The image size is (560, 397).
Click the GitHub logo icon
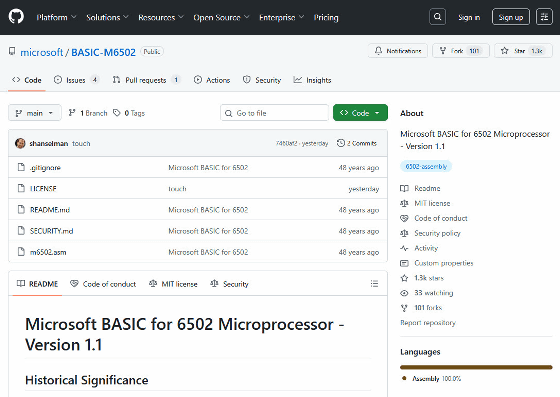16,16
